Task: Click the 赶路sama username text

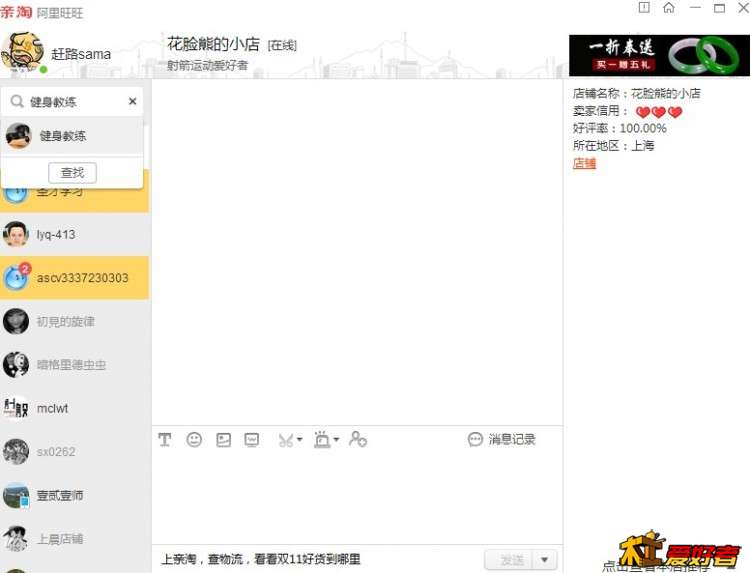Action: point(81,55)
